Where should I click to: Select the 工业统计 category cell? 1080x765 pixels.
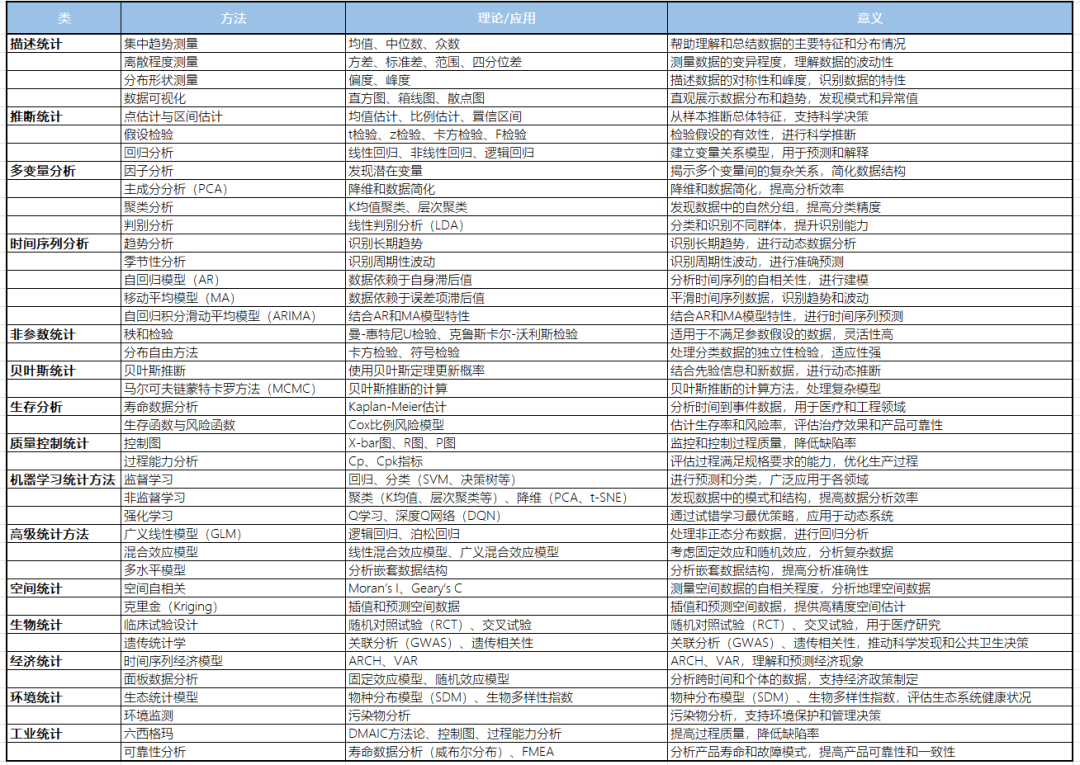tap(63, 734)
